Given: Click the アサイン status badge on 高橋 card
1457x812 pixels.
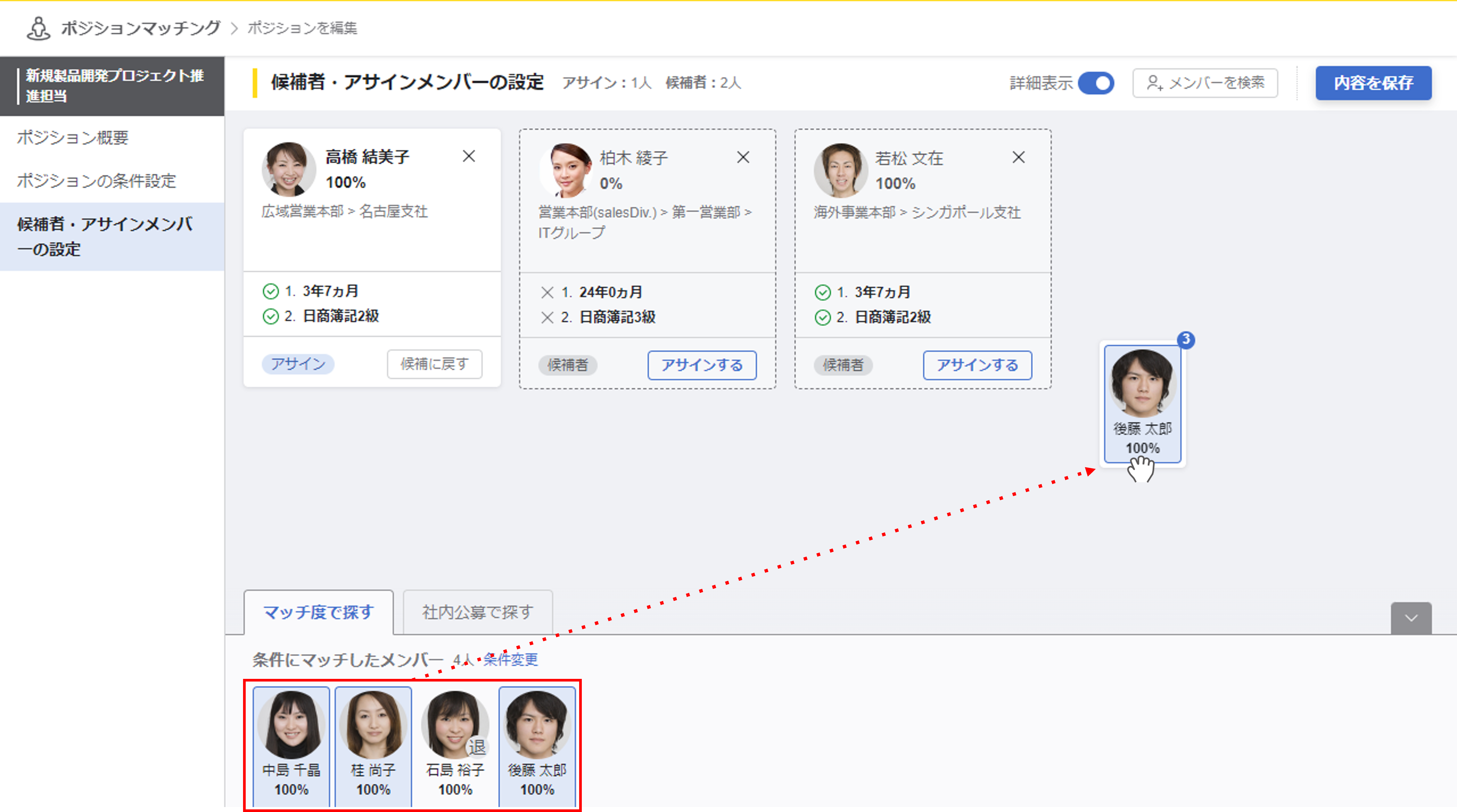Looking at the screenshot, I should (x=298, y=364).
